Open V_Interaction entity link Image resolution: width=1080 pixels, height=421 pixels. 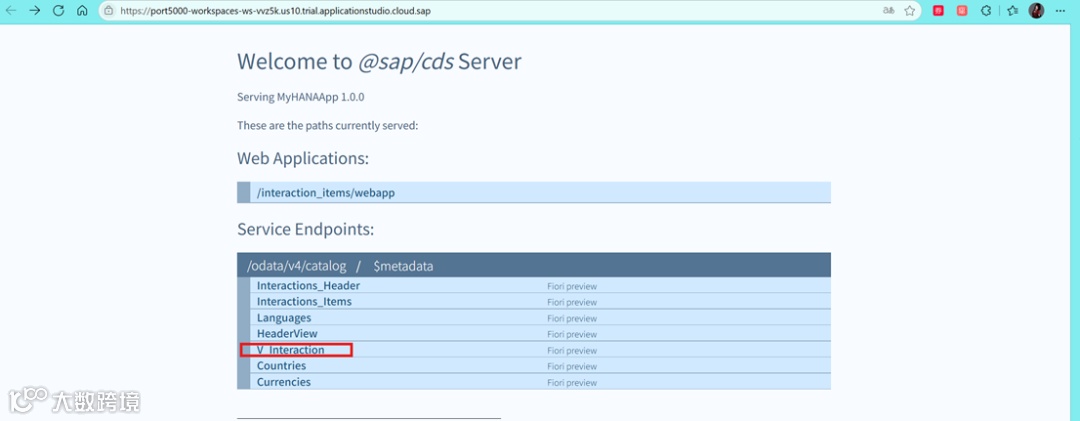pyautogui.click(x=291, y=350)
